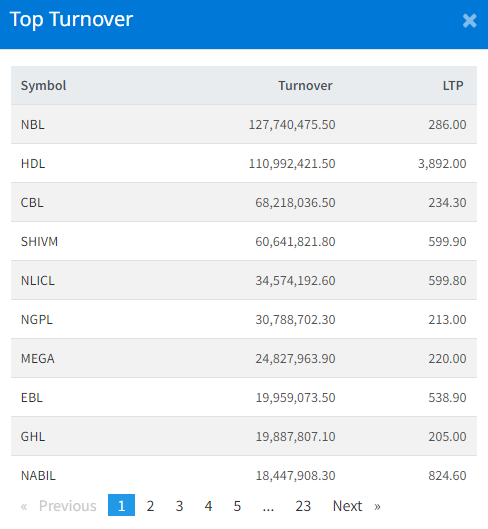Click the » last-page arrow
Screen dimensions: 488x529
tap(377, 506)
